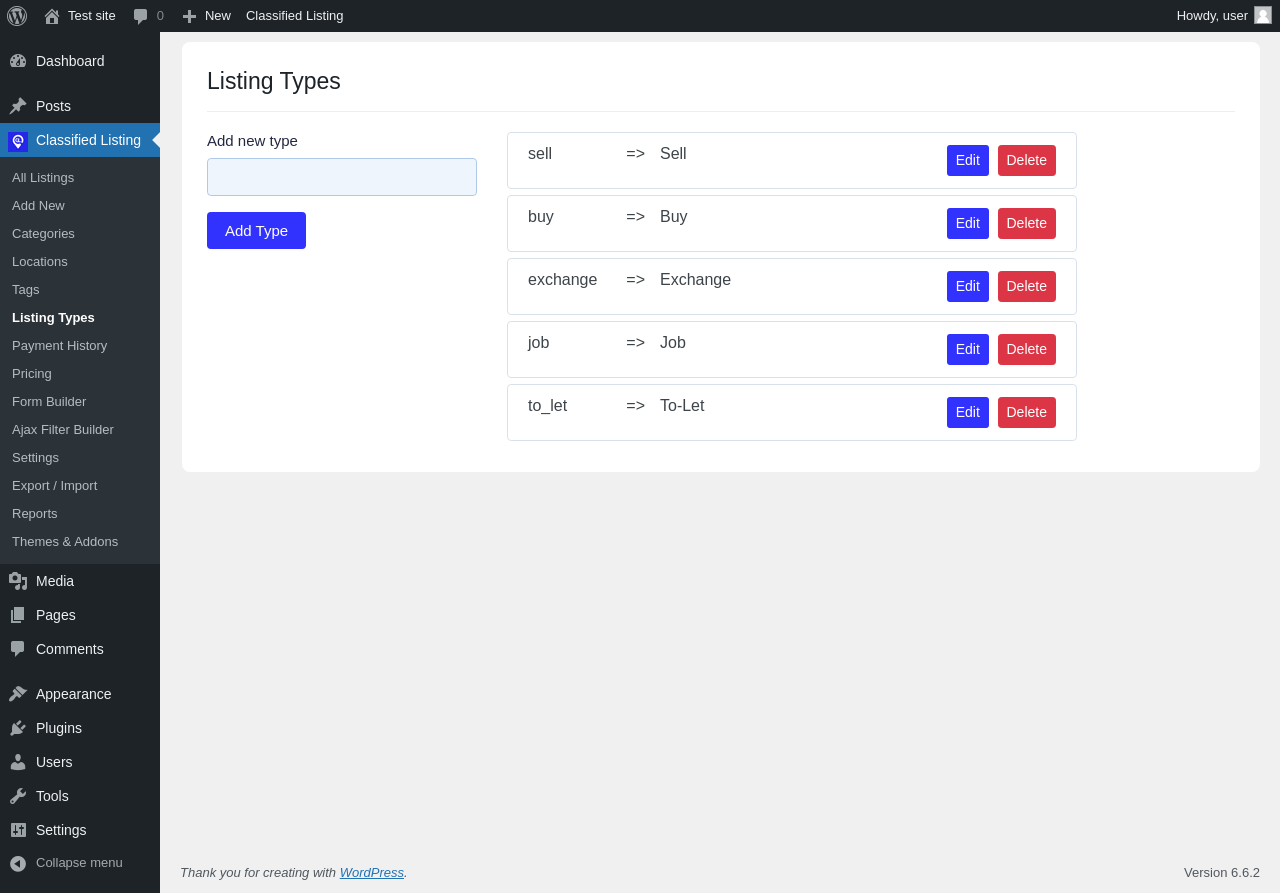The width and height of the screenshot is (1280, 893).
Task: Edit the exchange listing type
Action: 967,286
